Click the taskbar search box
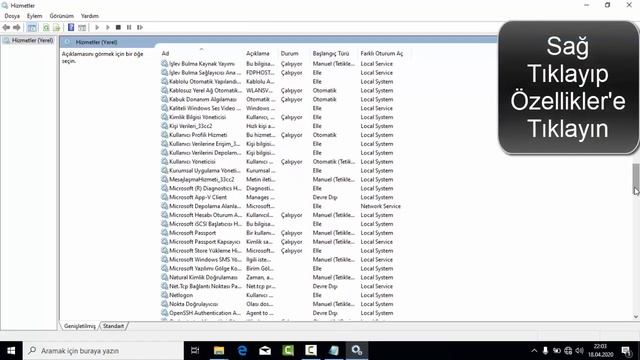Screen dimensions: 640x360 (103, 351)
